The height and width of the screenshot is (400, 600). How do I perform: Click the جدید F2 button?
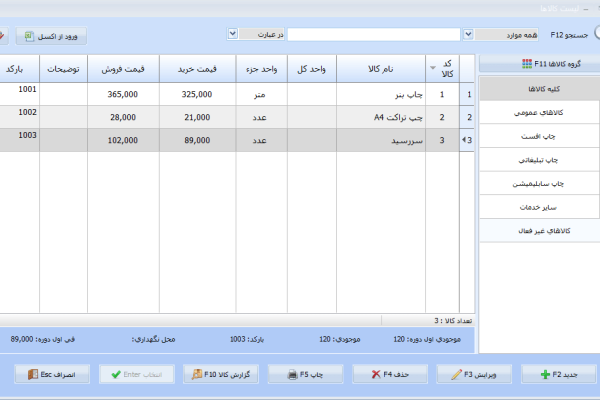[x=559, y=374]
